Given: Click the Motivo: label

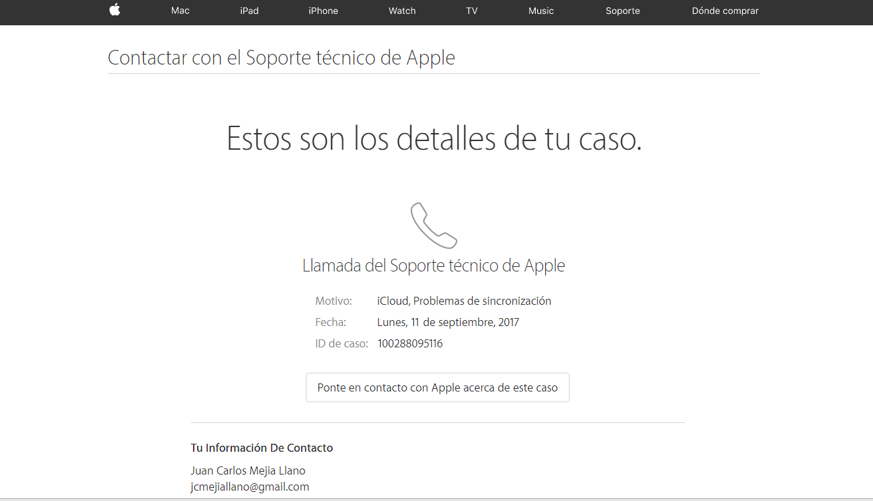Looking at the screenshot, I should [333, 301].
